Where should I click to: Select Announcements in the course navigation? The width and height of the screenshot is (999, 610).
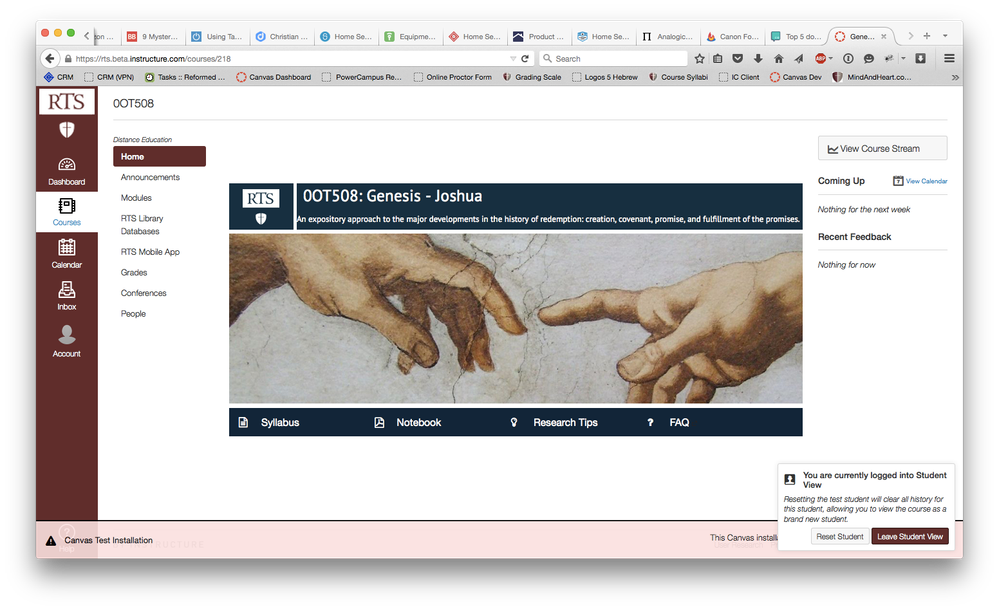150,177
